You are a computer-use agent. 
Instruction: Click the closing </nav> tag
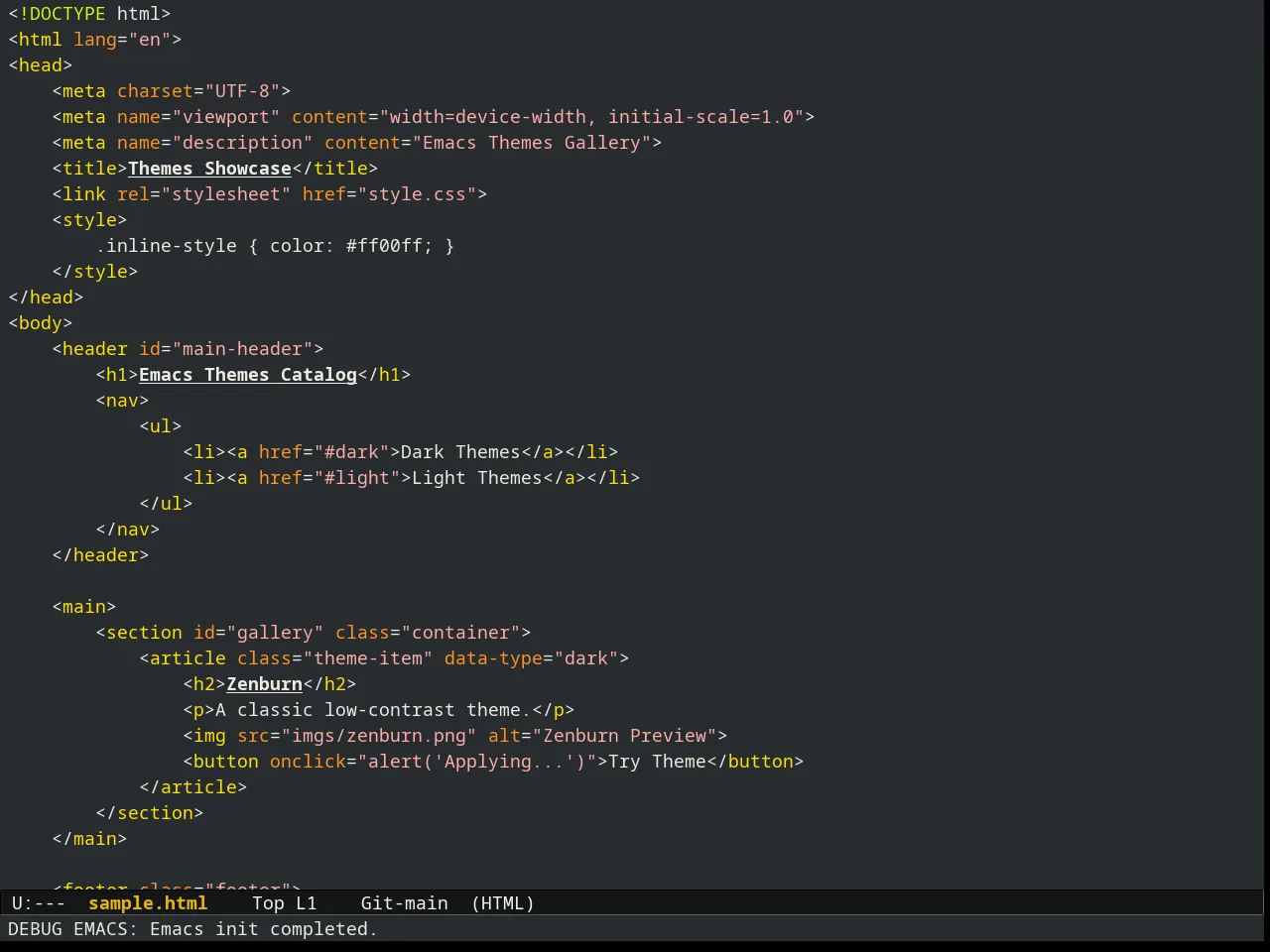pyautogui.click(x=128, y=530)
